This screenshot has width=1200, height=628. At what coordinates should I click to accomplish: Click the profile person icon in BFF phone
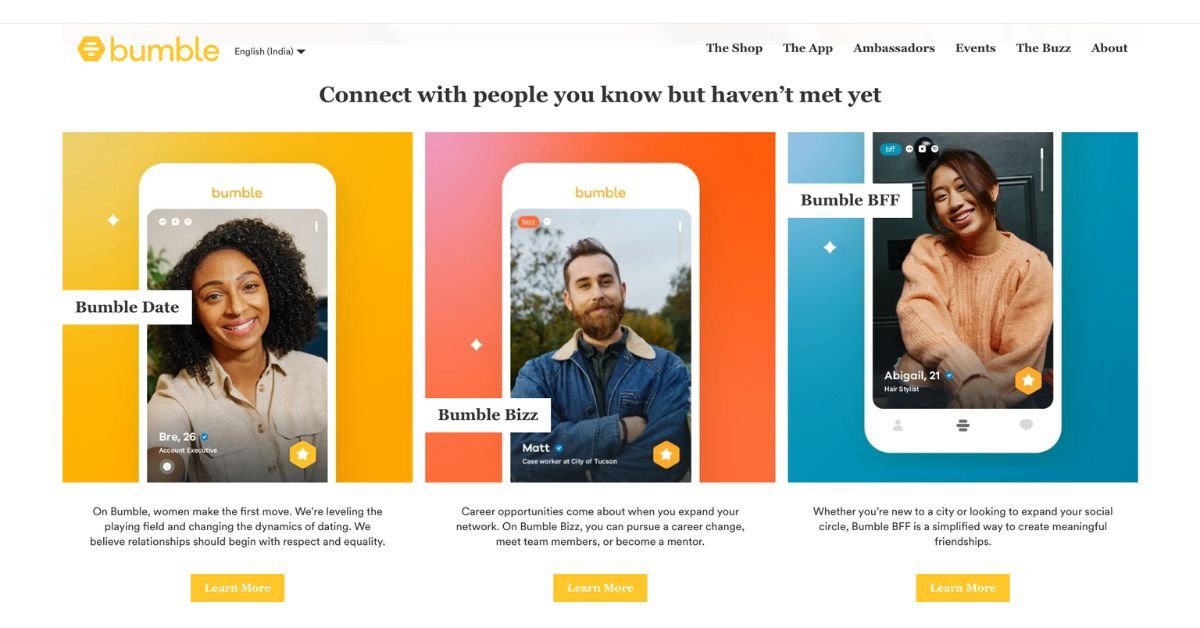pyautogui.click(x=898, y=425)
